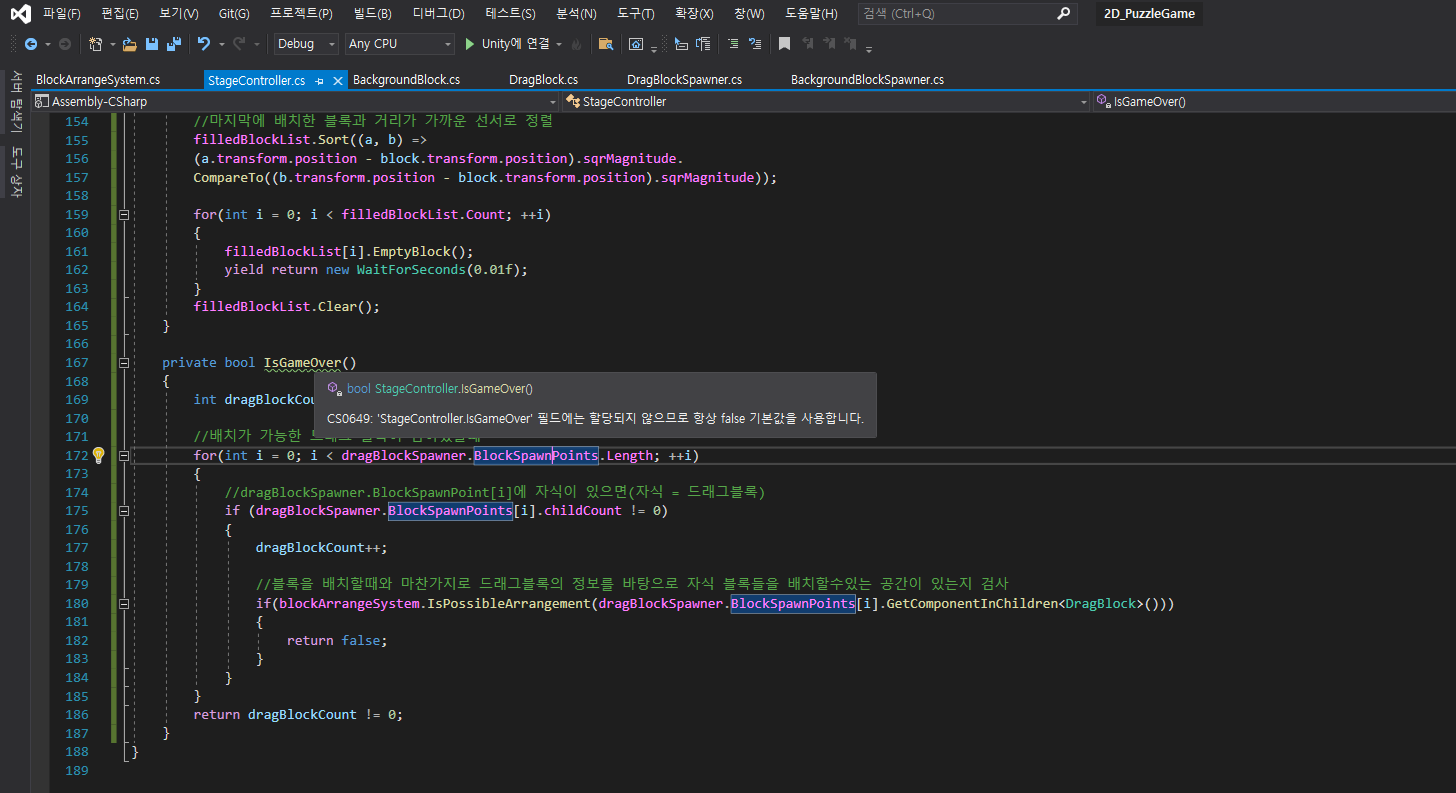The width and height of the screenshot is (1456, 793).
Task: Open the 서버 탐색기 side panel tab
Action: coord(15,102)
